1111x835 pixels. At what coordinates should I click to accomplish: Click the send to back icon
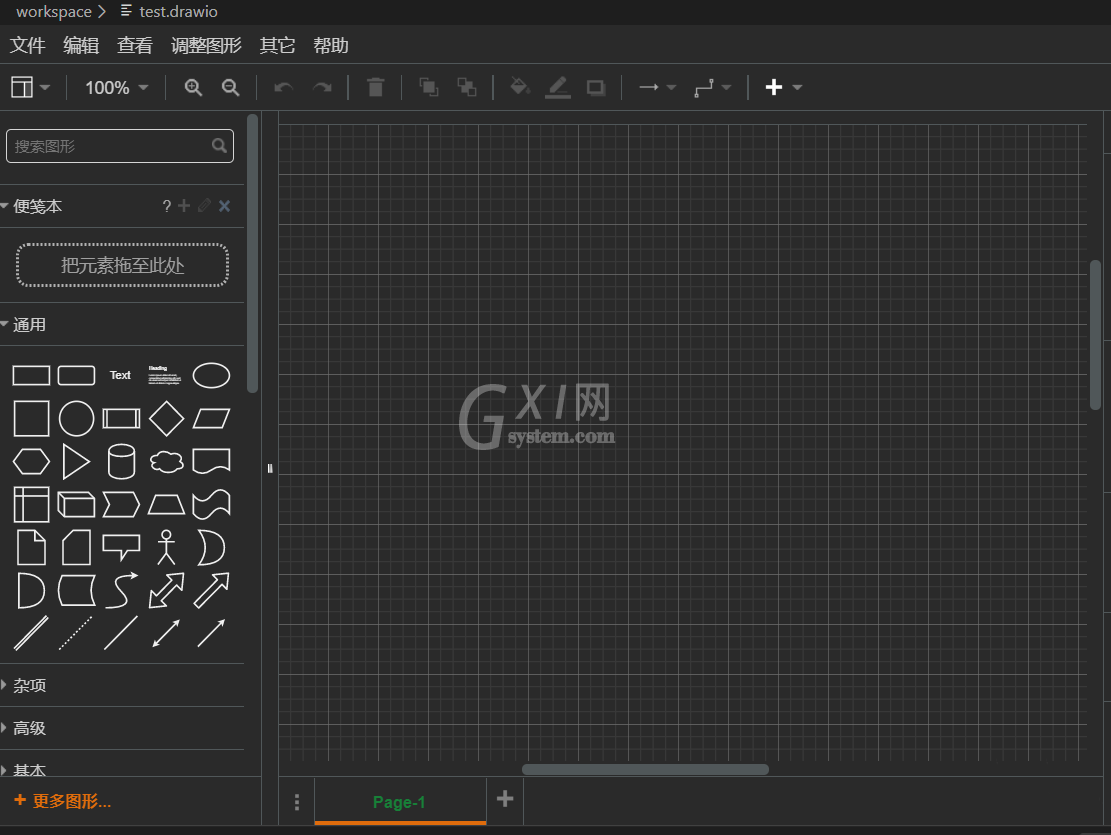point(466,87)
